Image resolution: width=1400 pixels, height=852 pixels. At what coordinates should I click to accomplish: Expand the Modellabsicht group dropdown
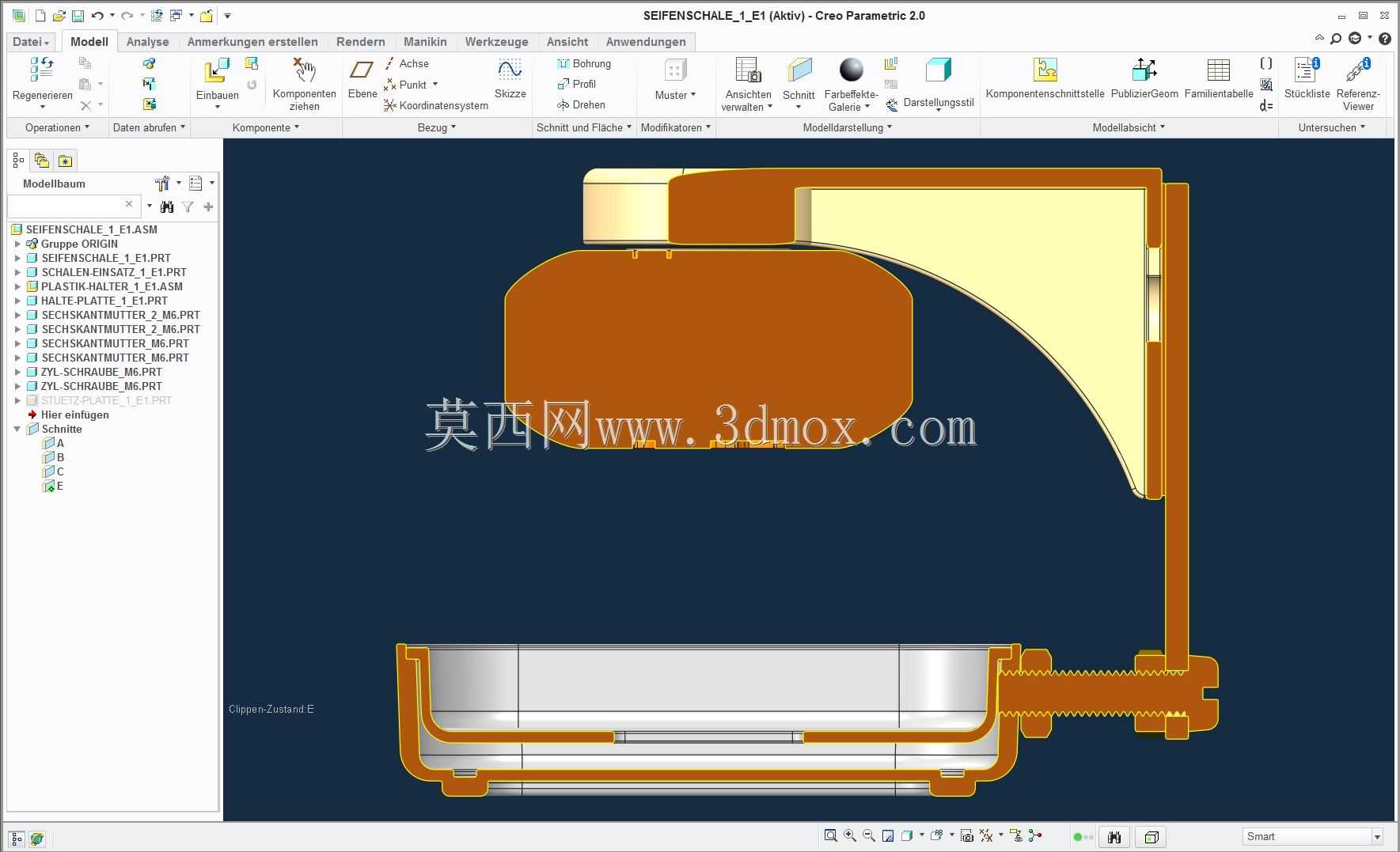tap(1129, 127)
